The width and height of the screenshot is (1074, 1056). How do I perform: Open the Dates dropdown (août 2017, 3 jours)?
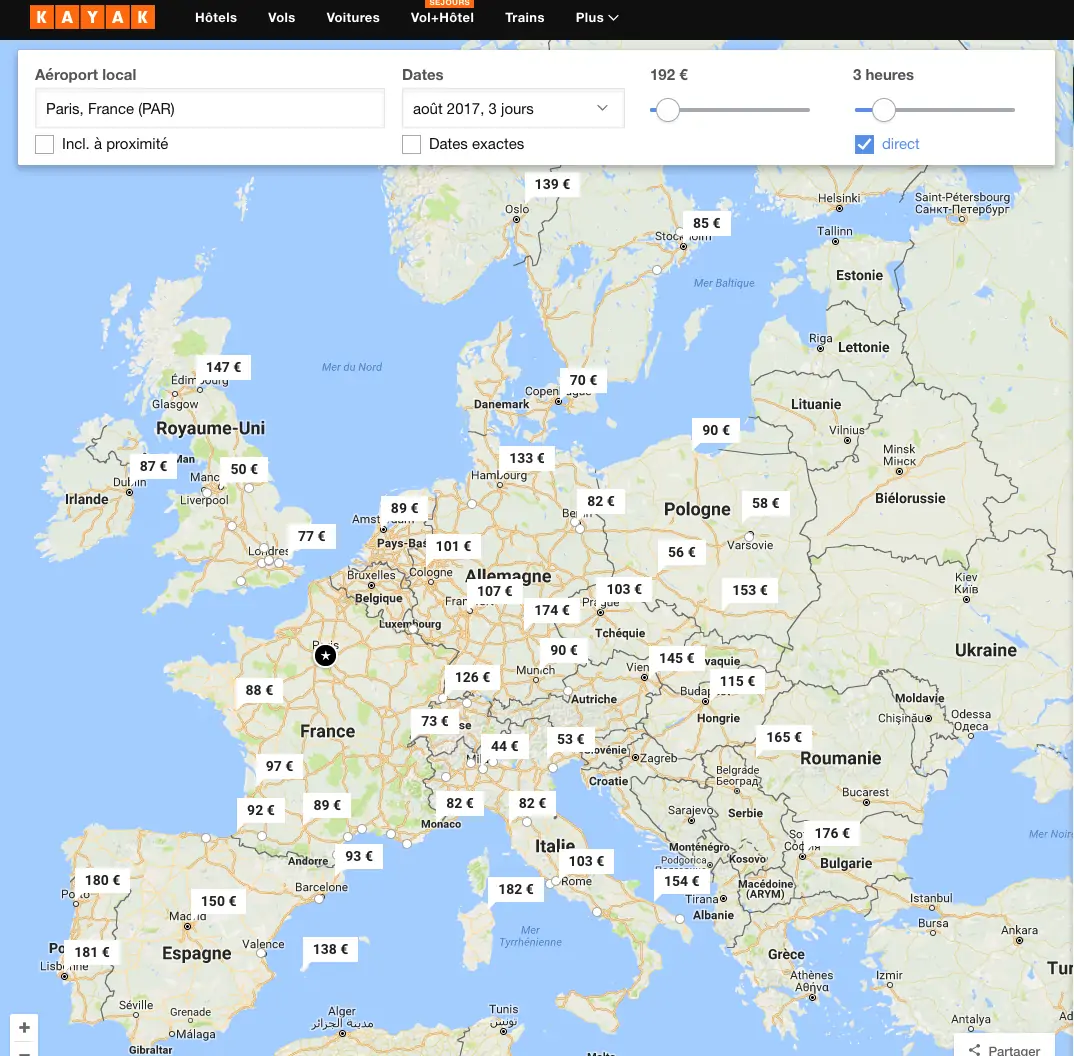coord(513,108)
